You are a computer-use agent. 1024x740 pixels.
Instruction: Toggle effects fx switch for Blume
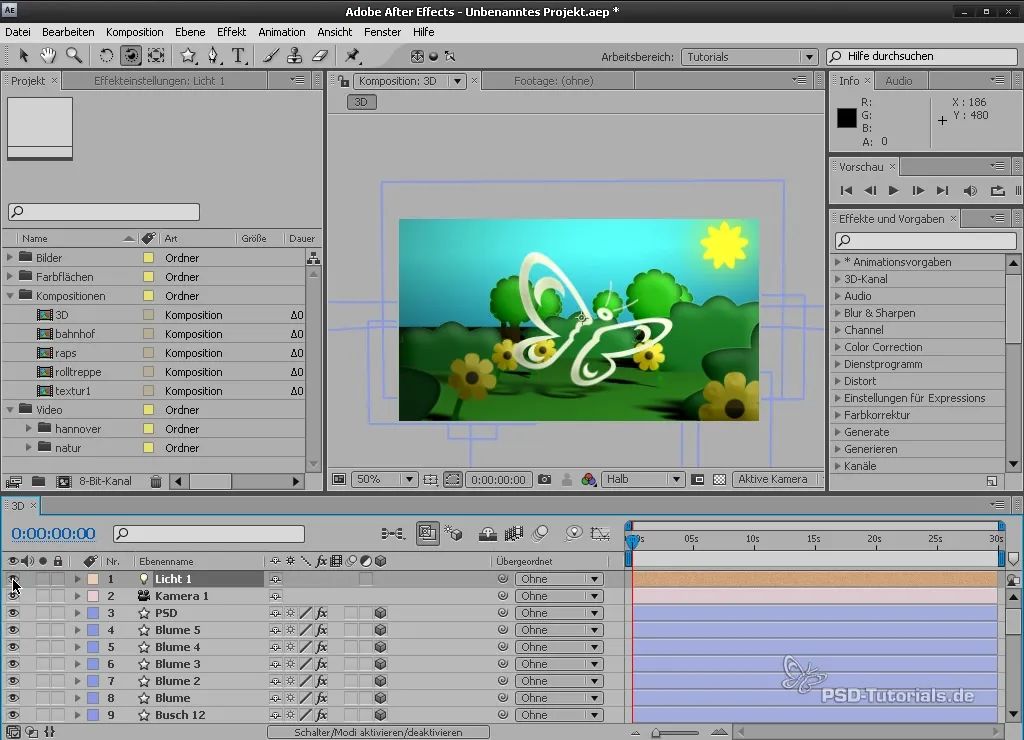point(321,698)
